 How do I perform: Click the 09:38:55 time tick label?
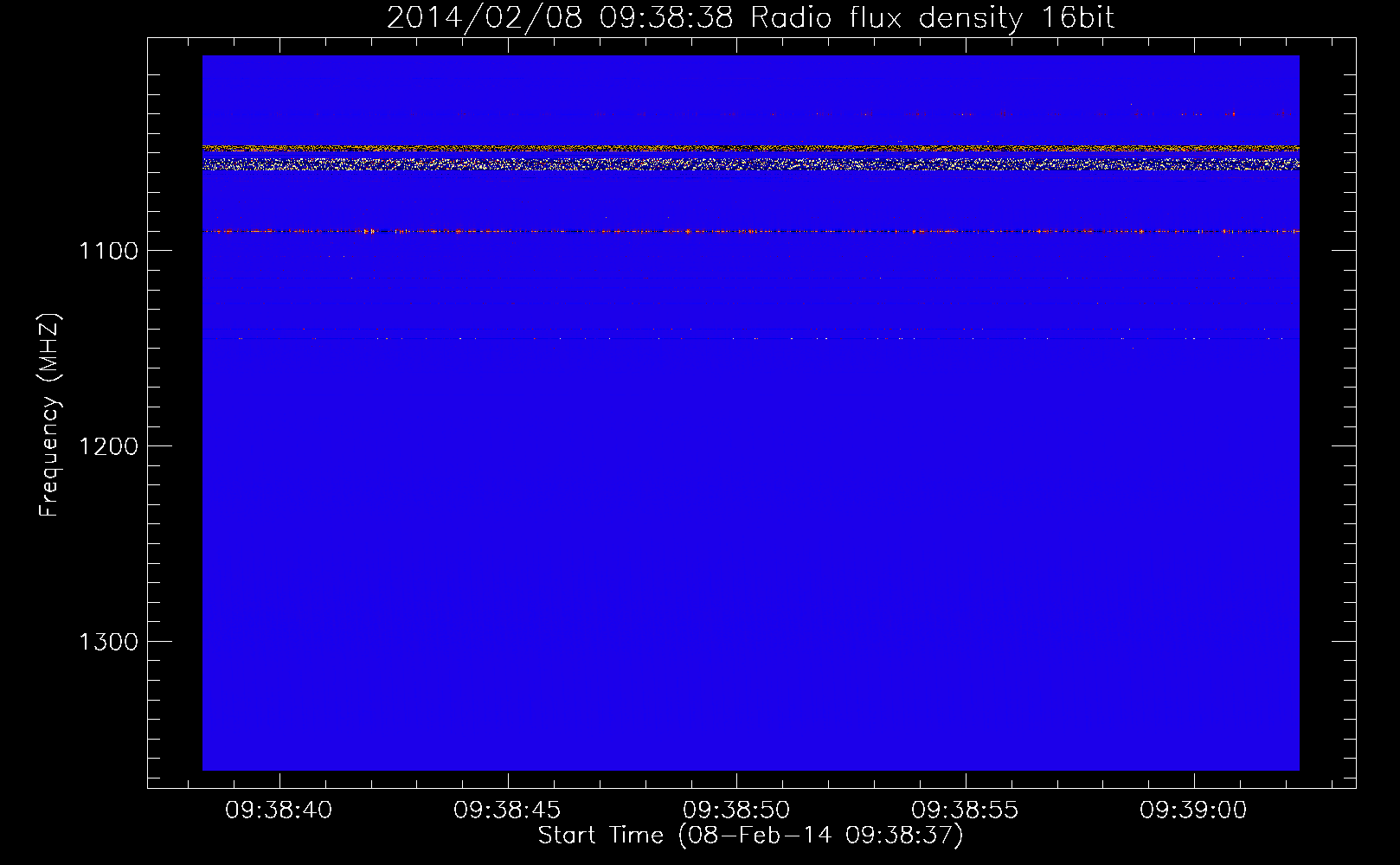point(964,811)
